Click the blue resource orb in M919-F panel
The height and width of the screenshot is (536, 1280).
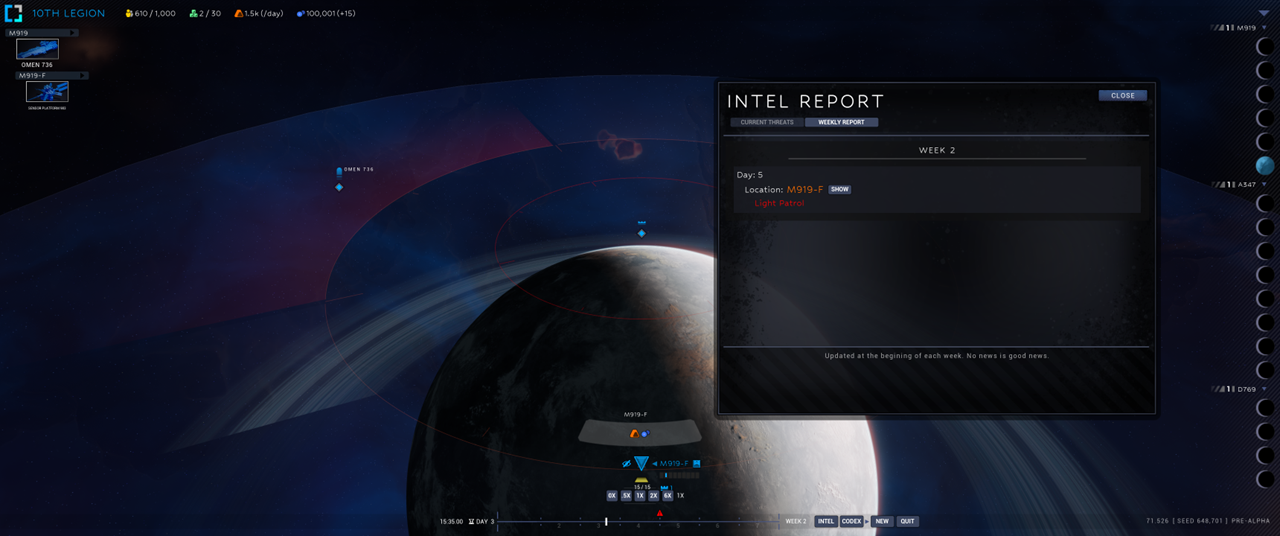pos(645,434)
